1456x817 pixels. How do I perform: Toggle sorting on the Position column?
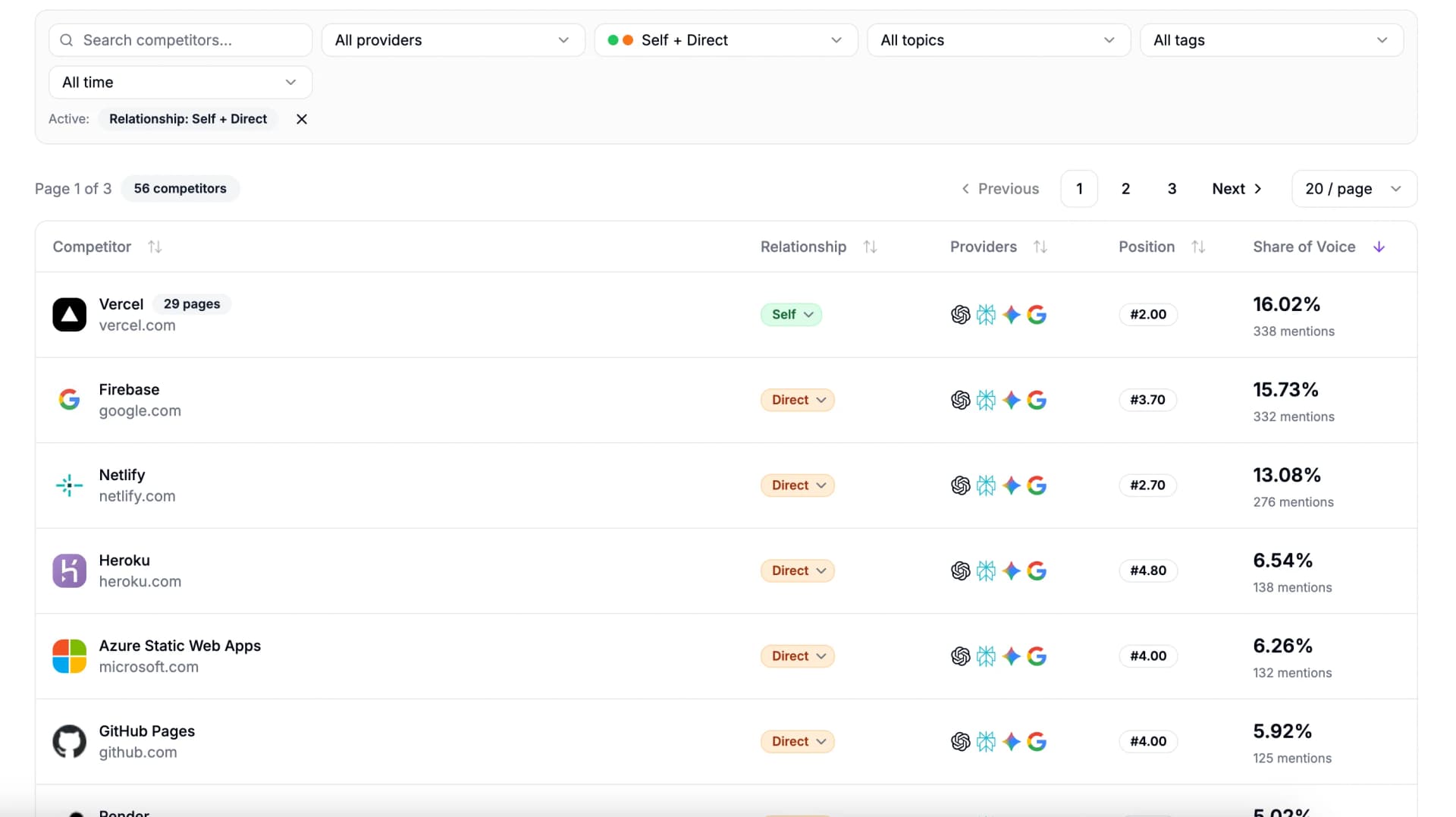point(1198,246)
